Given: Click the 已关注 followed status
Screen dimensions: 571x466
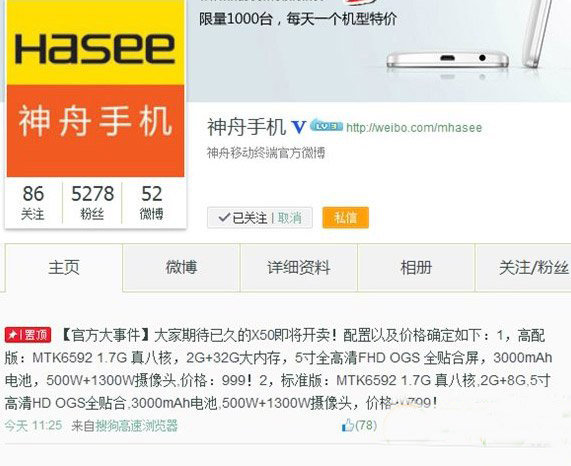Looking at the screenshot, I should pyautogui.click(x=243, y=218).
